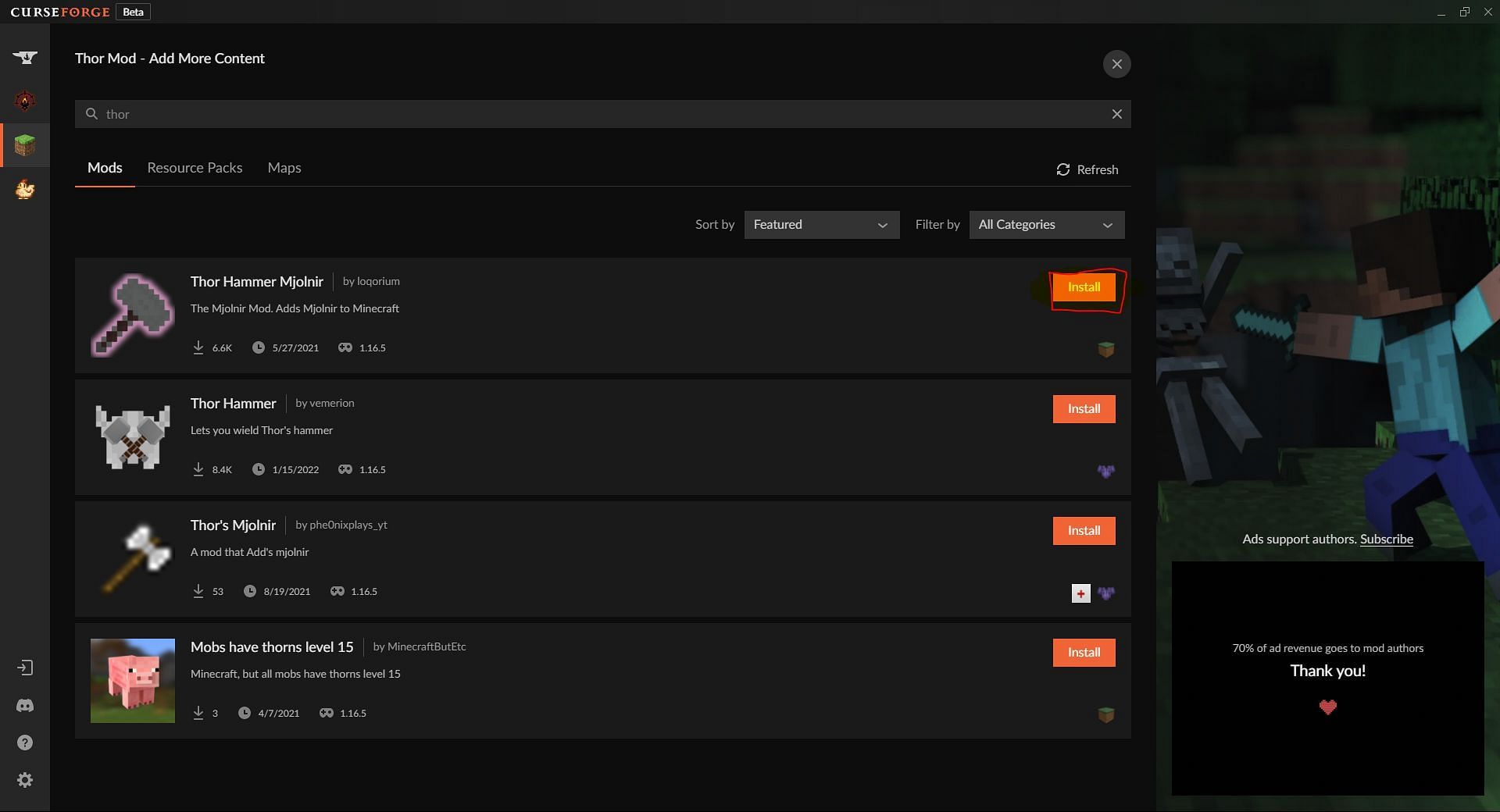Click author name loqorium

[x=378, y=281]
